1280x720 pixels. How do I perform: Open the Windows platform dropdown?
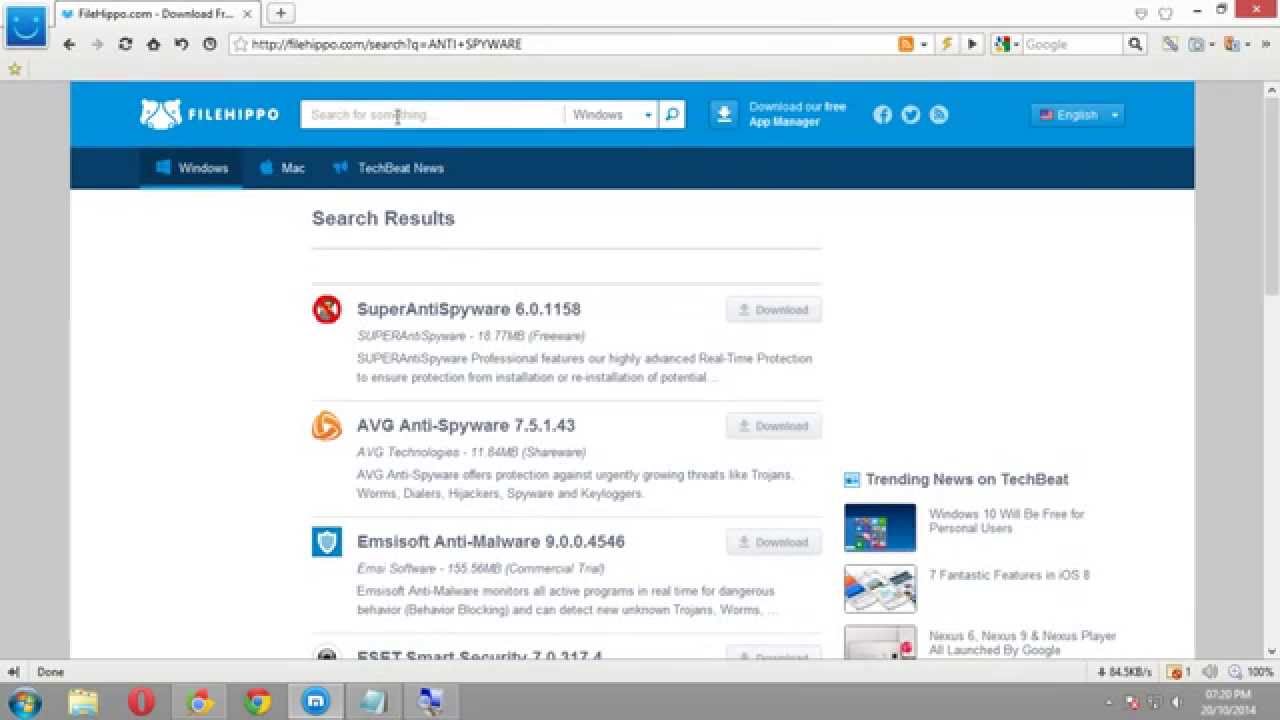[612, 115]
